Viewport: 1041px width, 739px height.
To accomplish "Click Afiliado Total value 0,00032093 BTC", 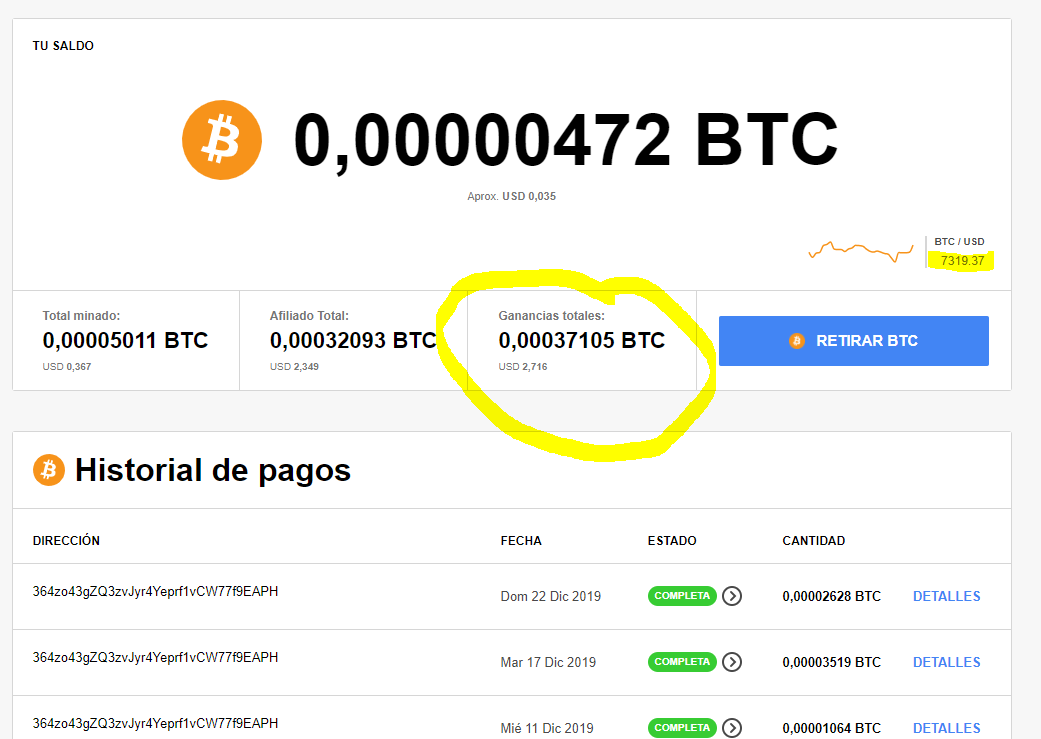I will pyautogui.click(x=353, y=340).
